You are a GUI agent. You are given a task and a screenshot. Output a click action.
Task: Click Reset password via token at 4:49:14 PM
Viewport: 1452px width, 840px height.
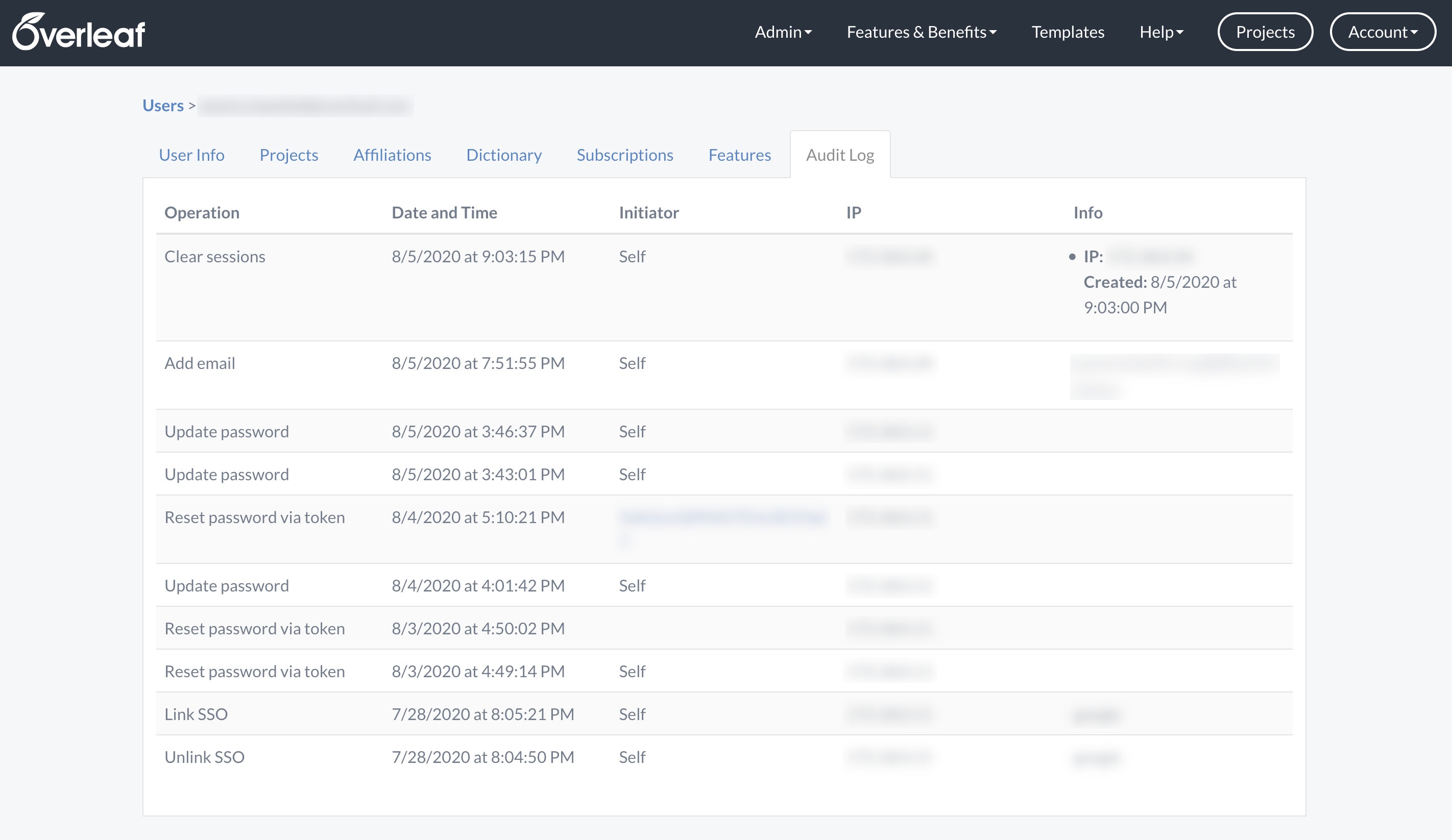point(255,671)
